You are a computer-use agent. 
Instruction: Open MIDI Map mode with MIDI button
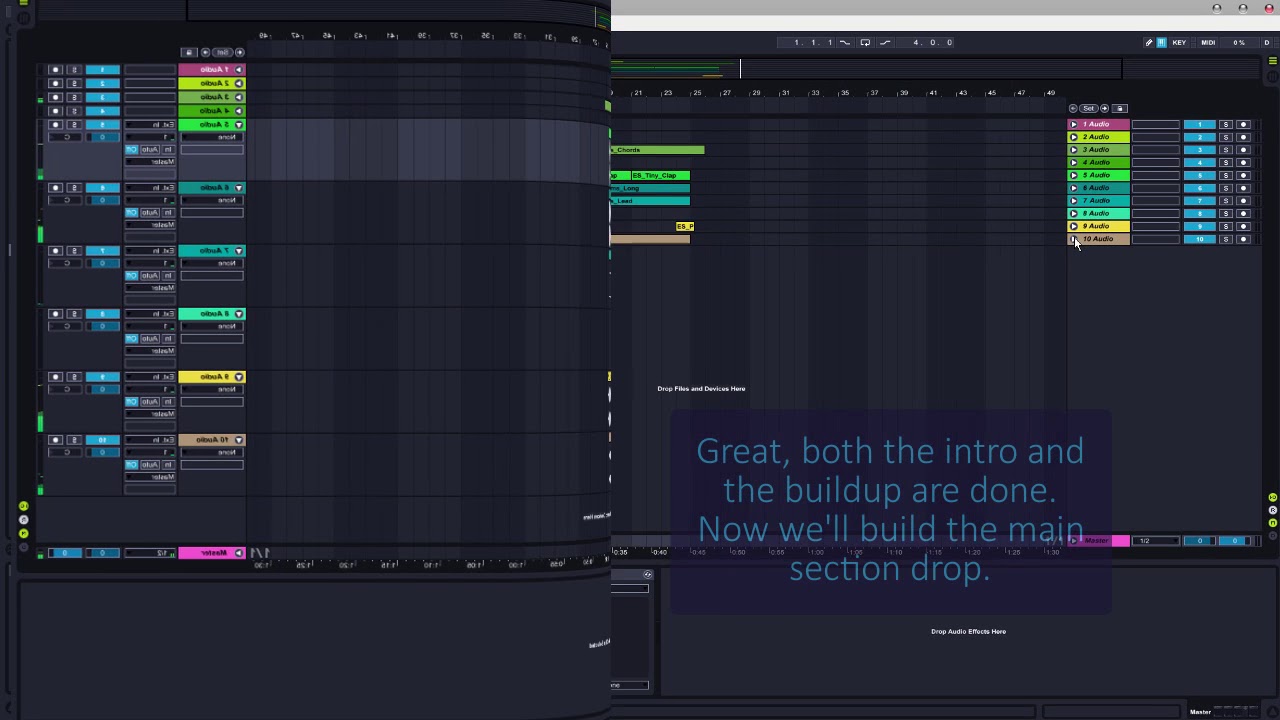pyautogui.click(x=1208, y=42)
